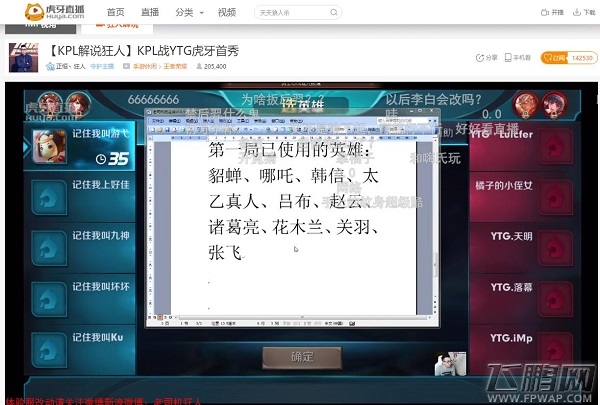Click the 橘子的小侄女 player name
The width and height of the screenshot is (600, 405).
point(504,186)
